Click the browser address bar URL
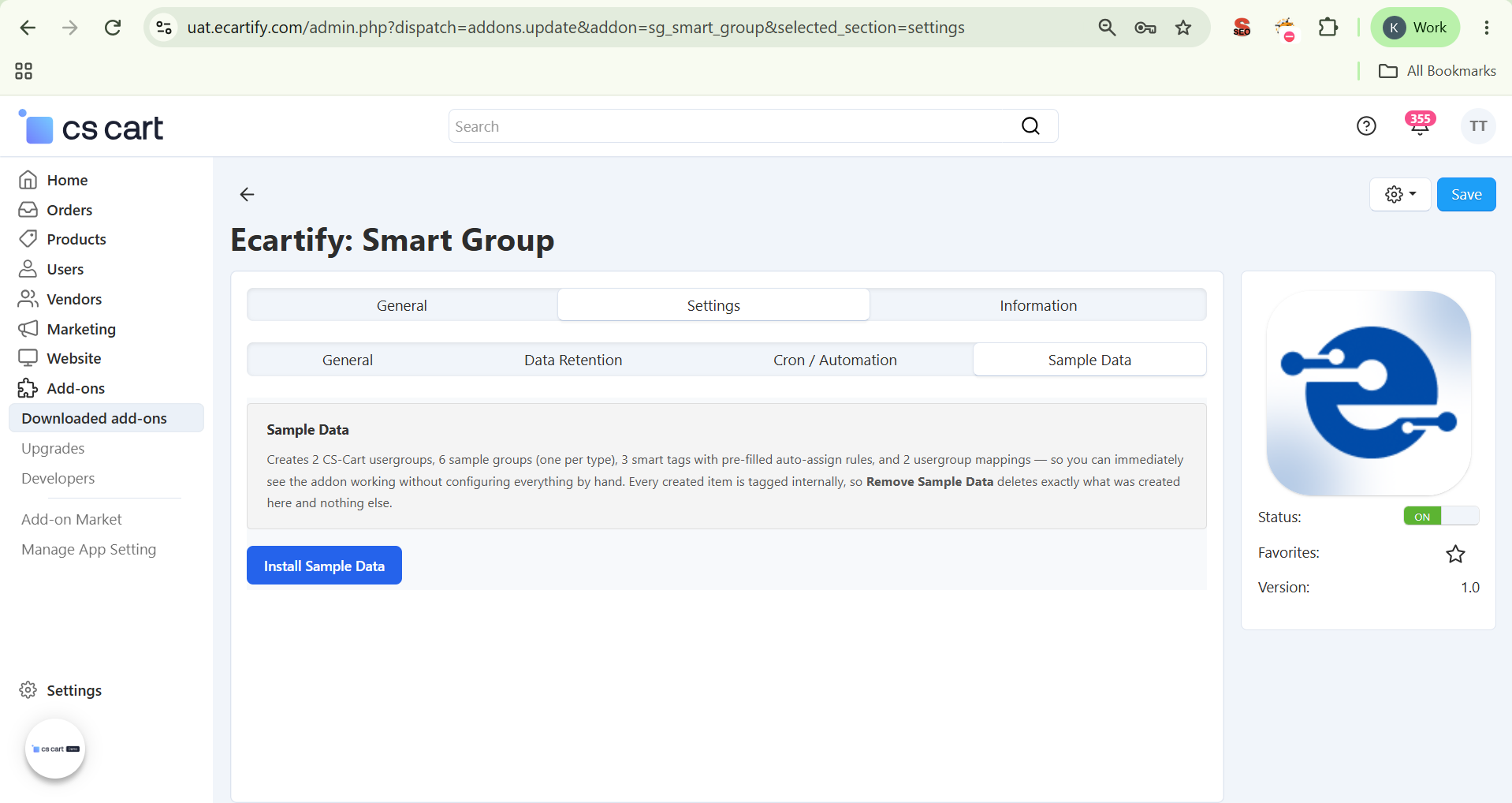The width and height of the screenshot is (1512, 803). click(575, 28)
